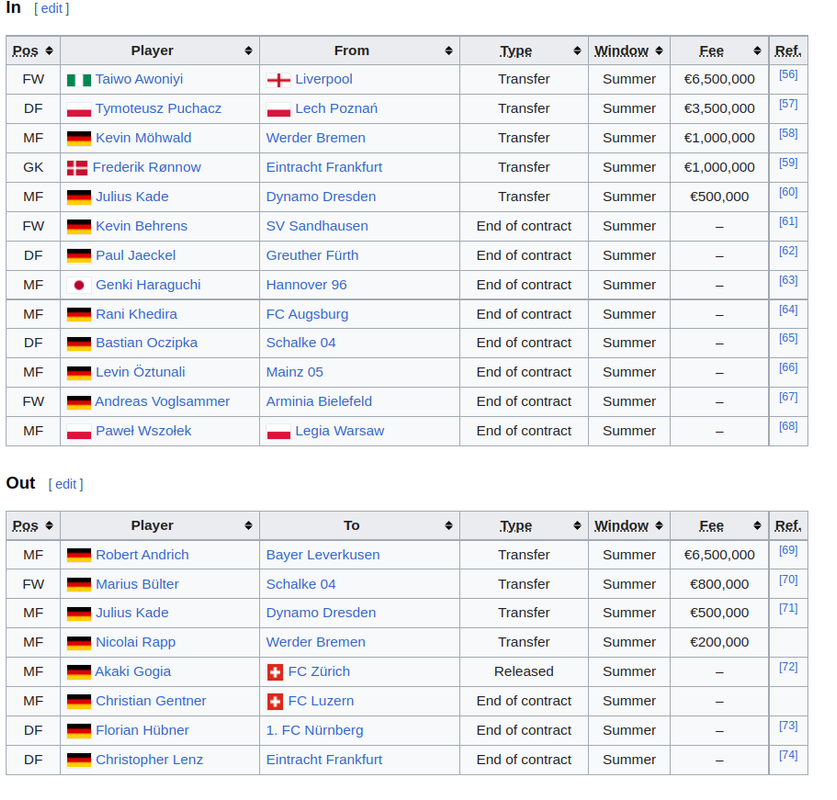
Task: Open the FC Augsburg club link
Action: pyautogui.click(x=307, y=314)
